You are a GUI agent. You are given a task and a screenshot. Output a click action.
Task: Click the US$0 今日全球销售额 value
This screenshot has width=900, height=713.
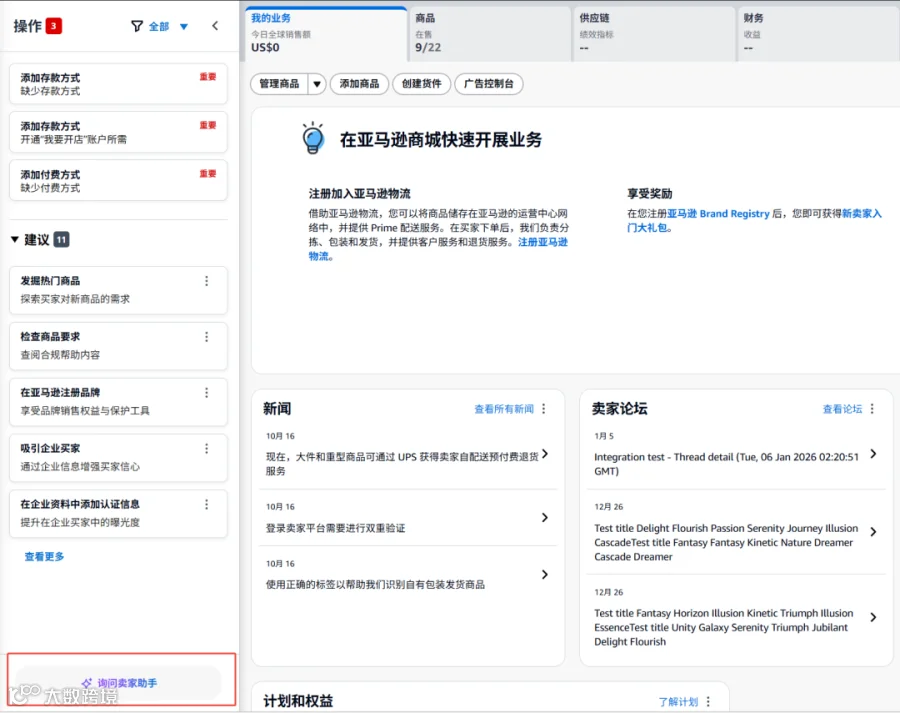pyautogui.click(x=265, y=48)
